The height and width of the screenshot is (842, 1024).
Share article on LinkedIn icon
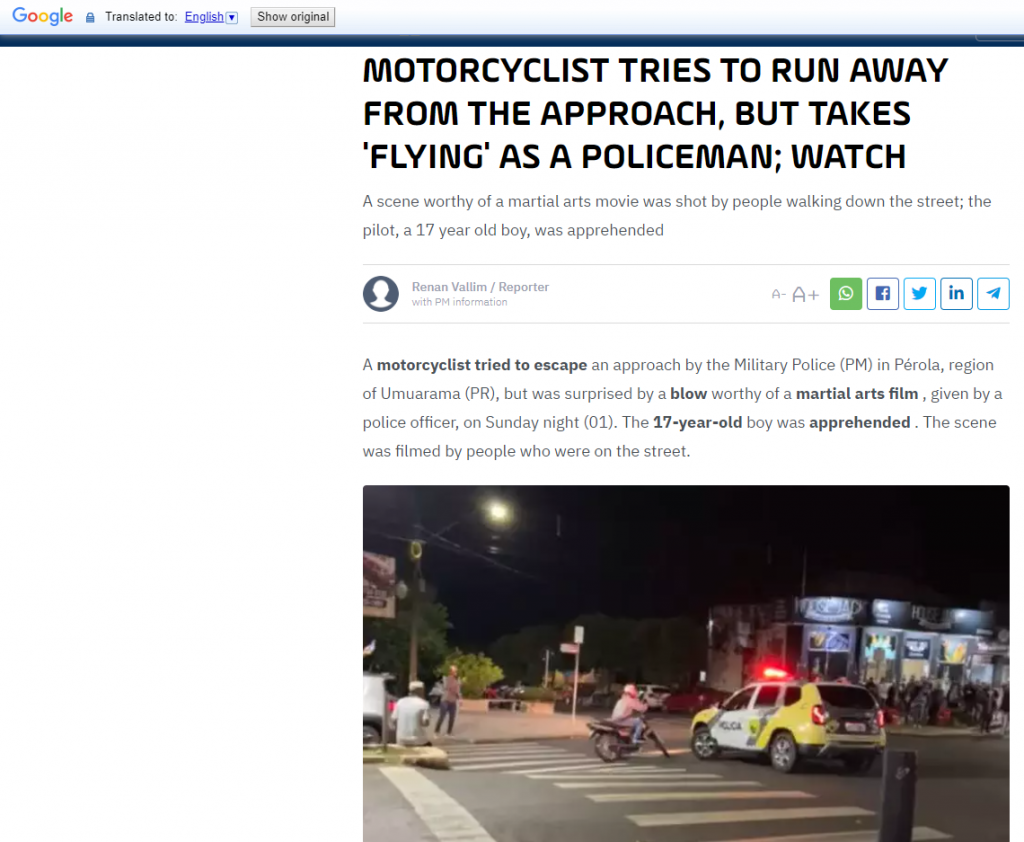(x=956, y=293)
